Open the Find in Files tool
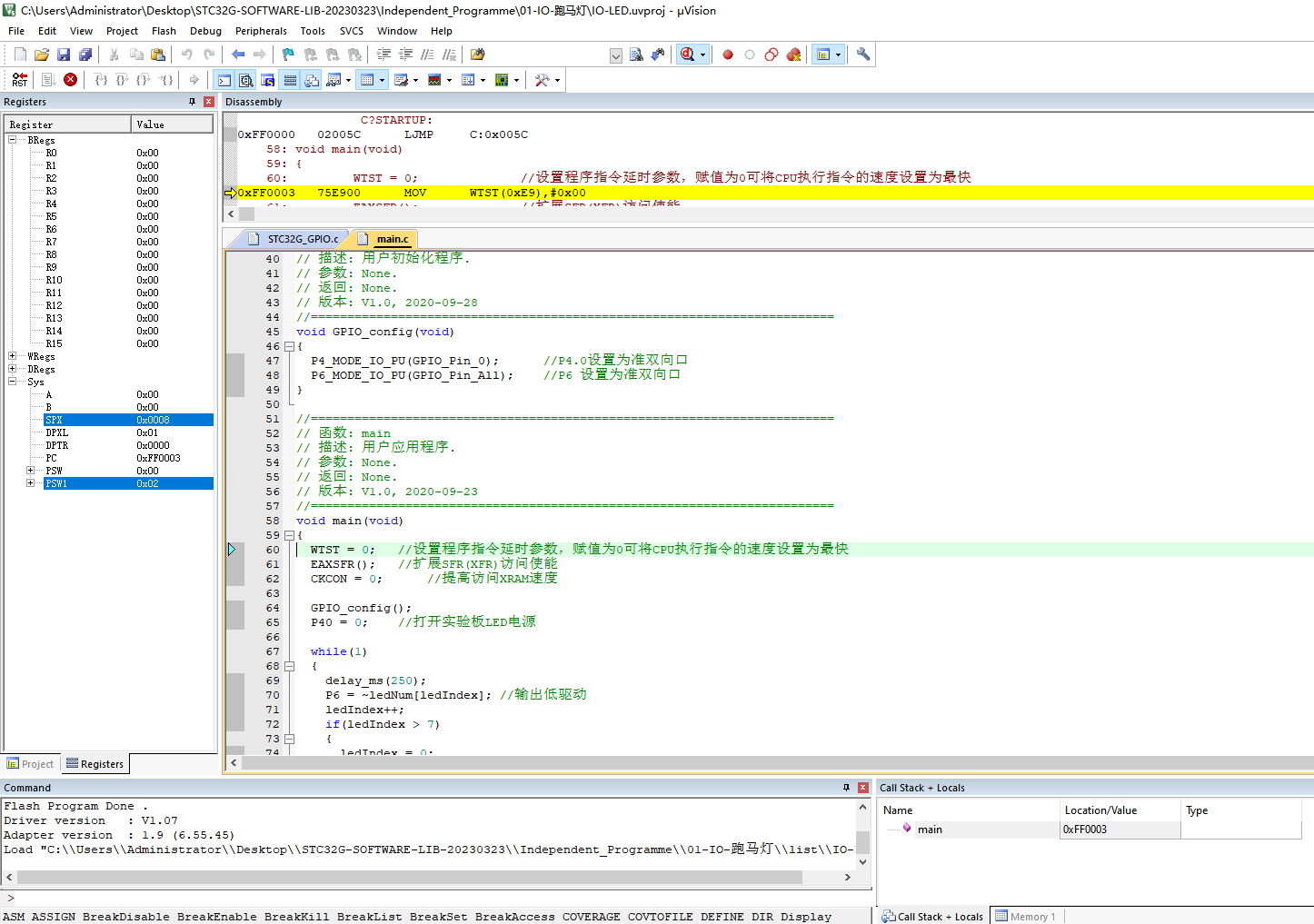Viewport: 1314px width, 924px height. pyautogui.click(x=477, y=55)
